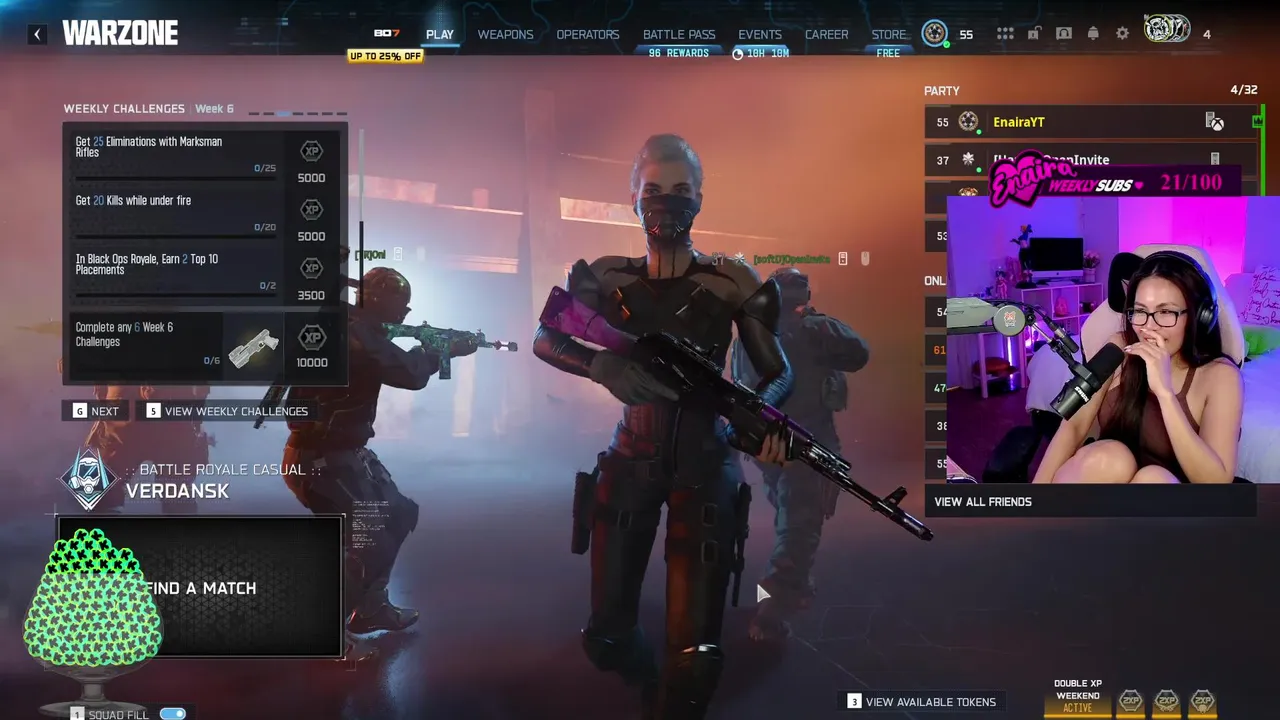Open the STORE tab
The image size is (1280, 720).
pos(889,34)
